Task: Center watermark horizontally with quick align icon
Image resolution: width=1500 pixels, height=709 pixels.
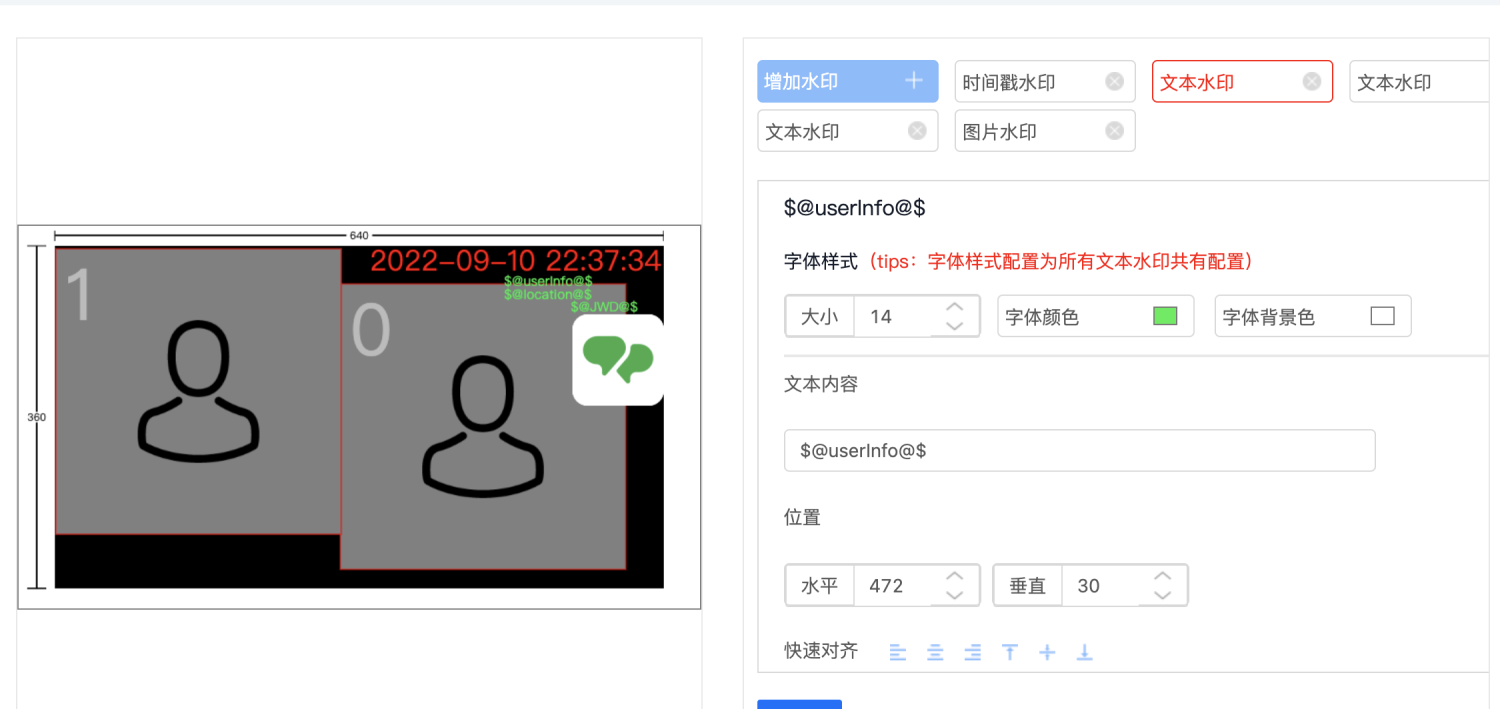Action: (x=935, y=653)
